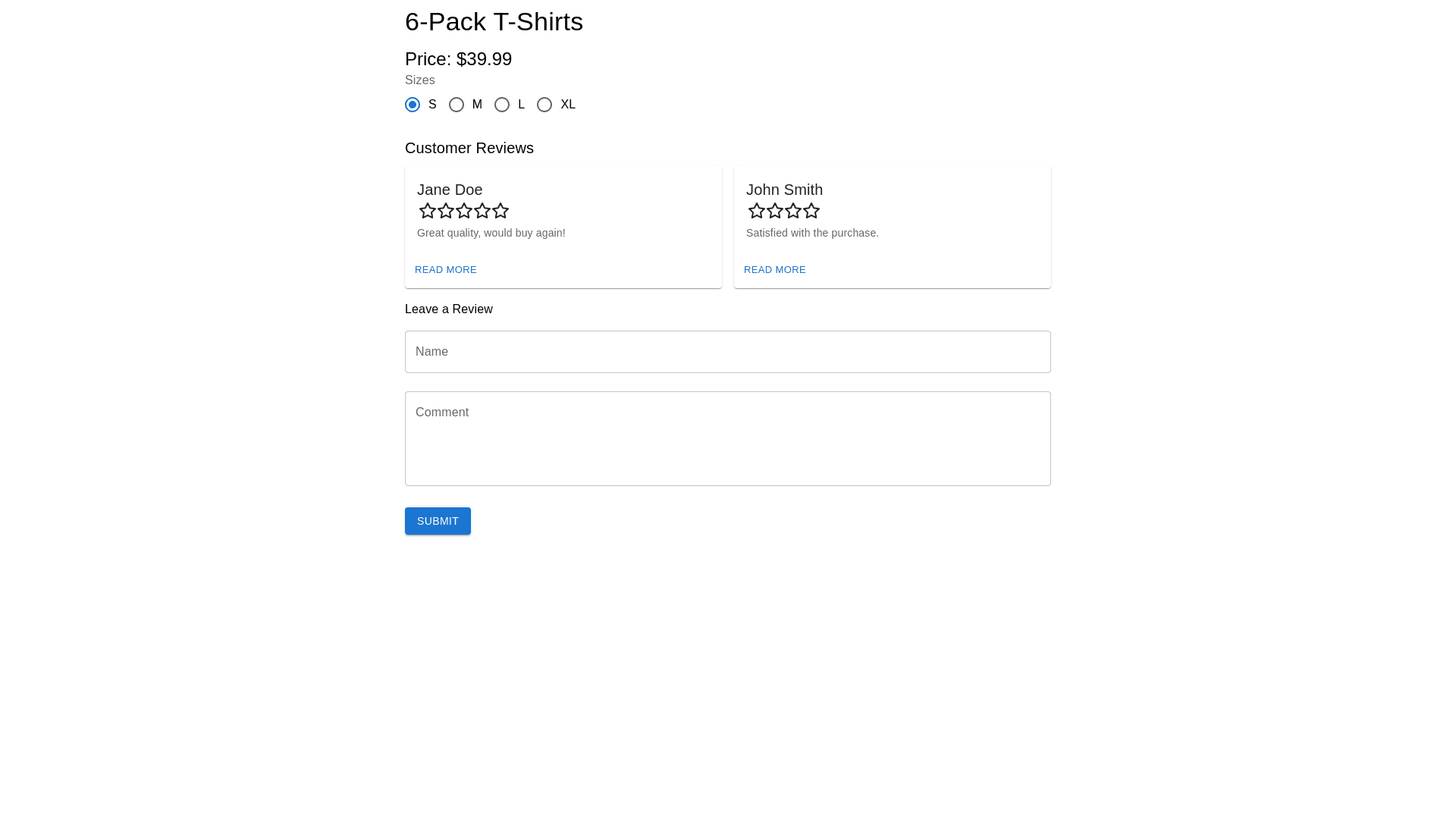
Task: Click the third star in Jane Doe's rating
Action: (464, 211)
